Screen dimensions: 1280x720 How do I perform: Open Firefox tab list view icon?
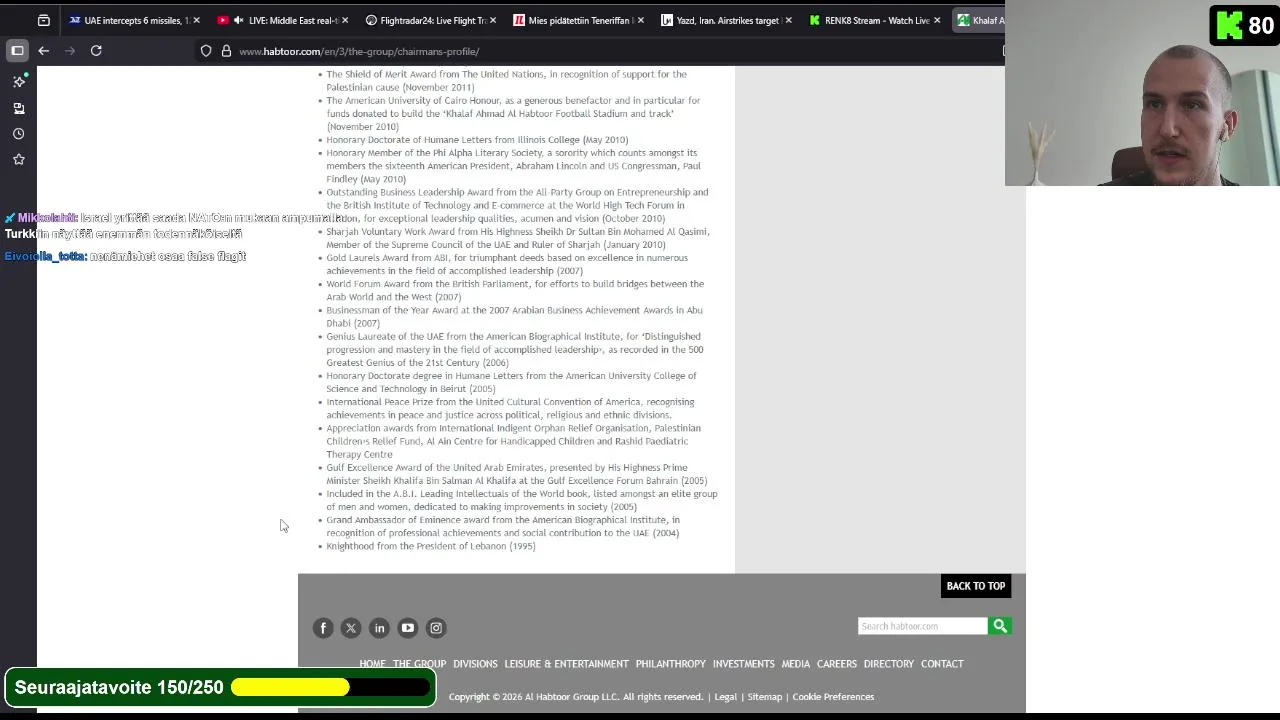click(43, 20)
